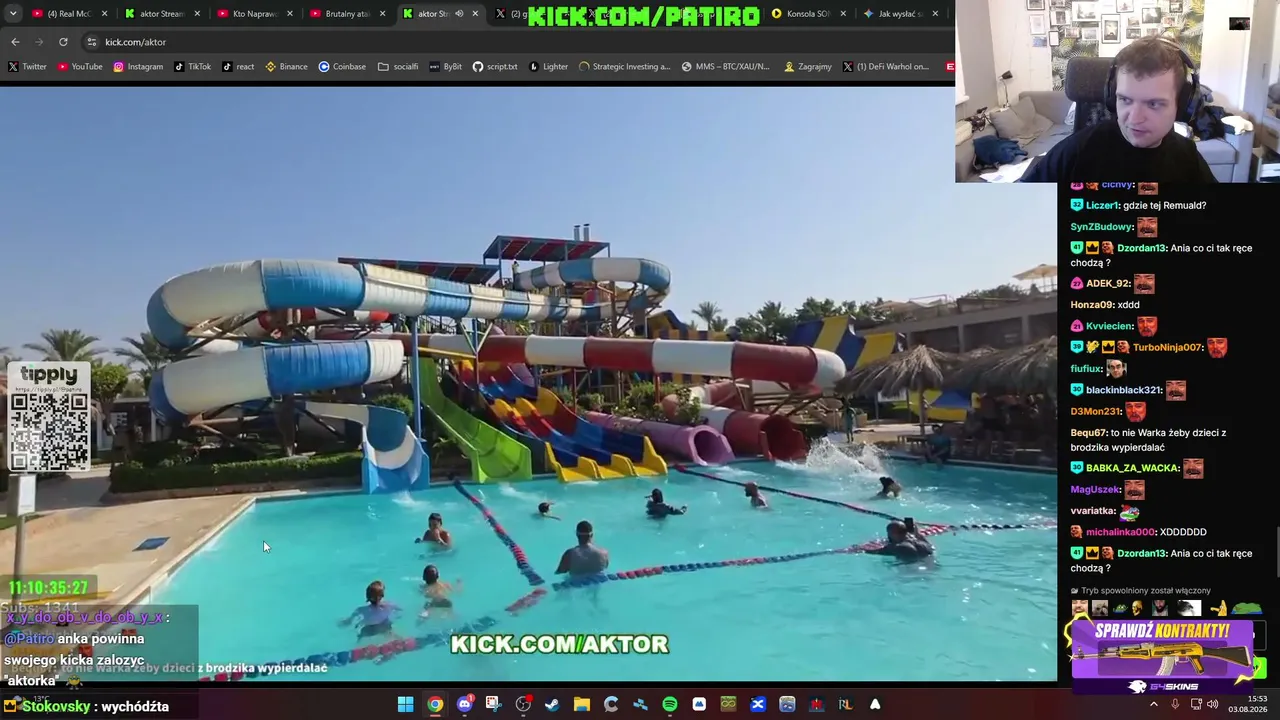Switch to the '(4) Real McC' YouTube tab
Image resolution: width=1280 pixels, height=720 pixels.
[x=68, y=14]
